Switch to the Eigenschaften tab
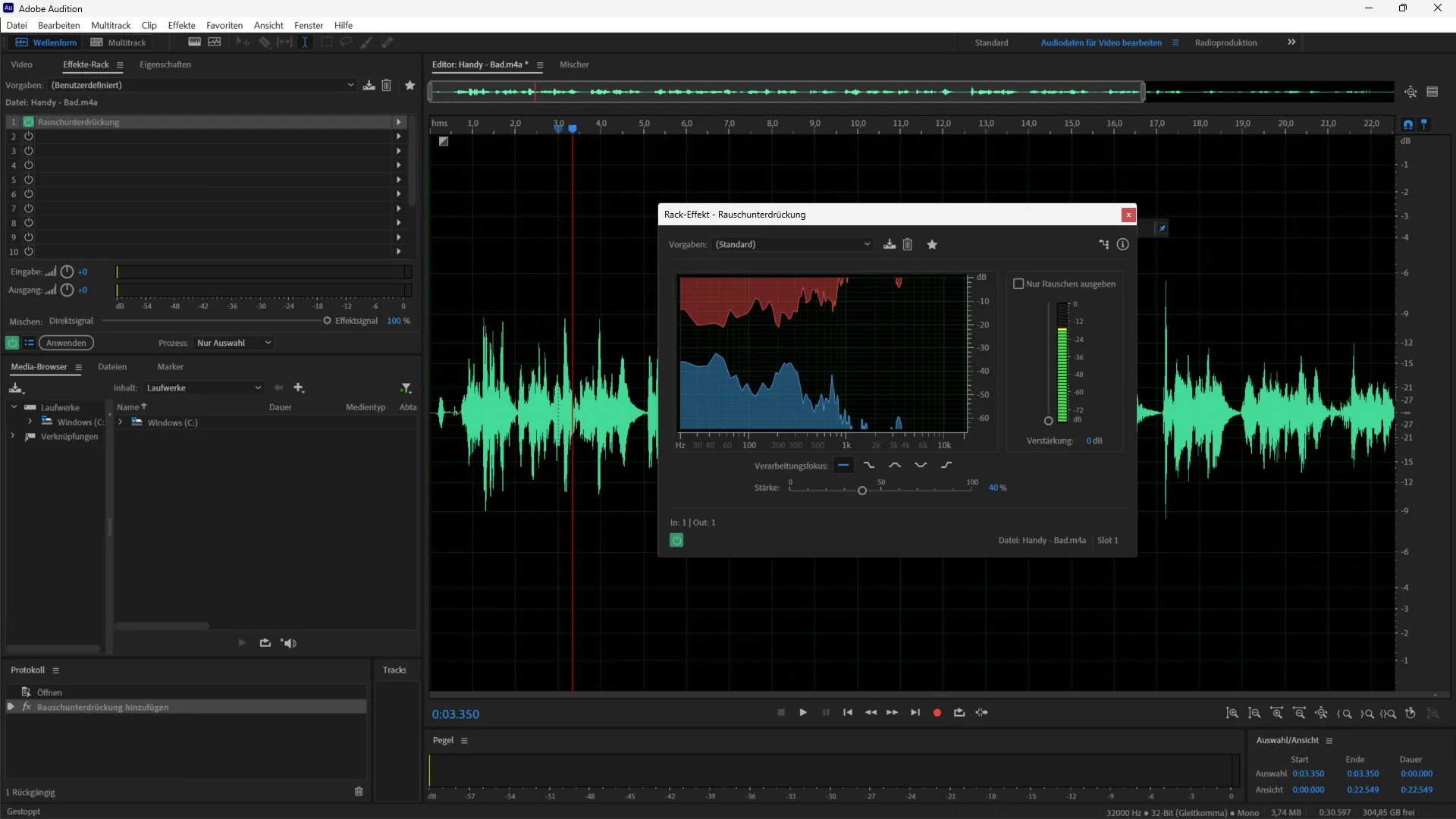1456x819 pixels. click(x=165, y=64)
